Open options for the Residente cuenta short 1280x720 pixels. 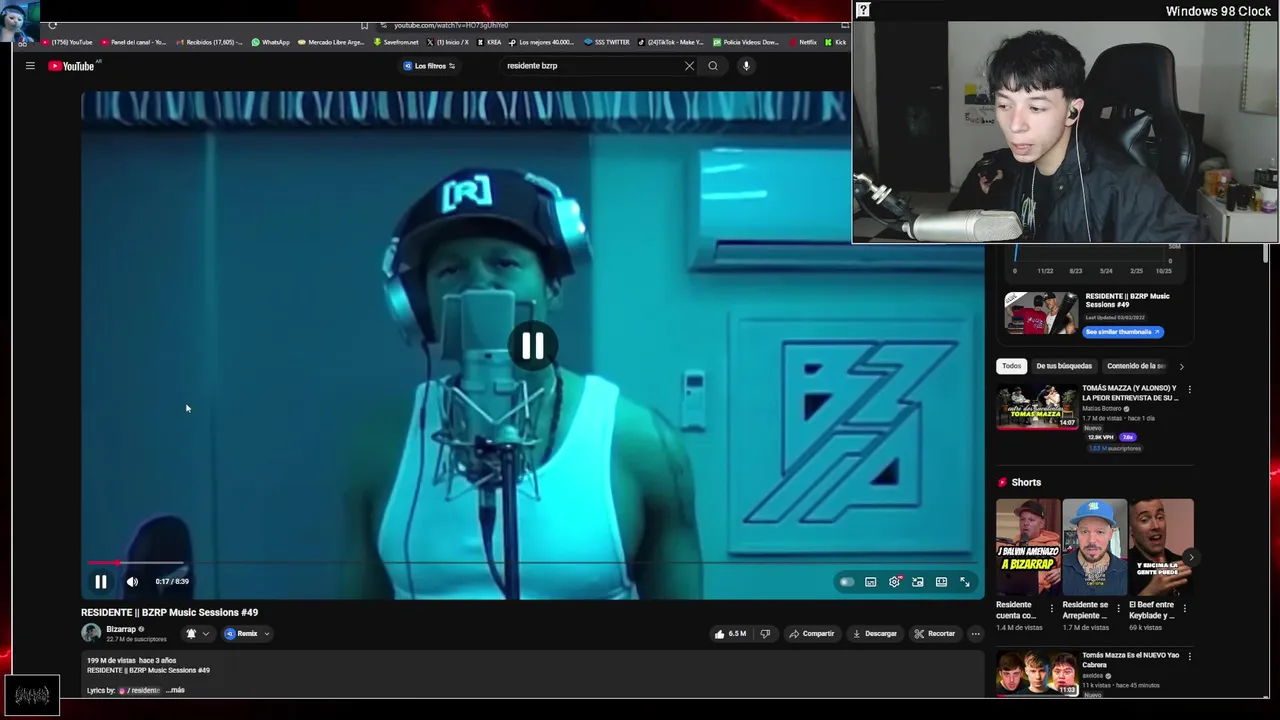pyautogui.click(x=1051, y=607)
